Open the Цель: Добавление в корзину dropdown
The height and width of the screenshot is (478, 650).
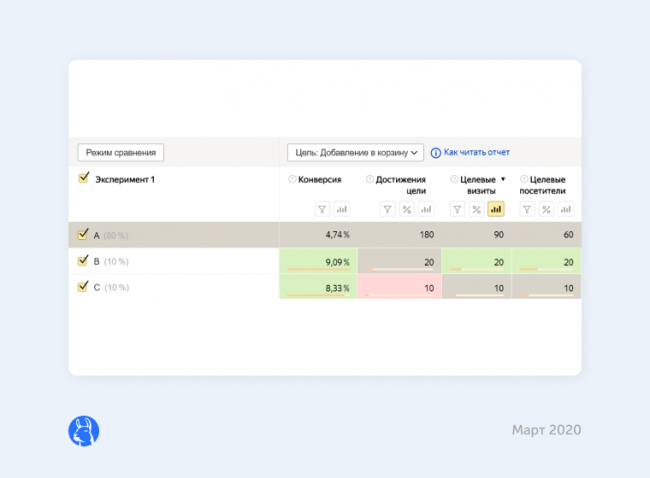click(355, 152)
